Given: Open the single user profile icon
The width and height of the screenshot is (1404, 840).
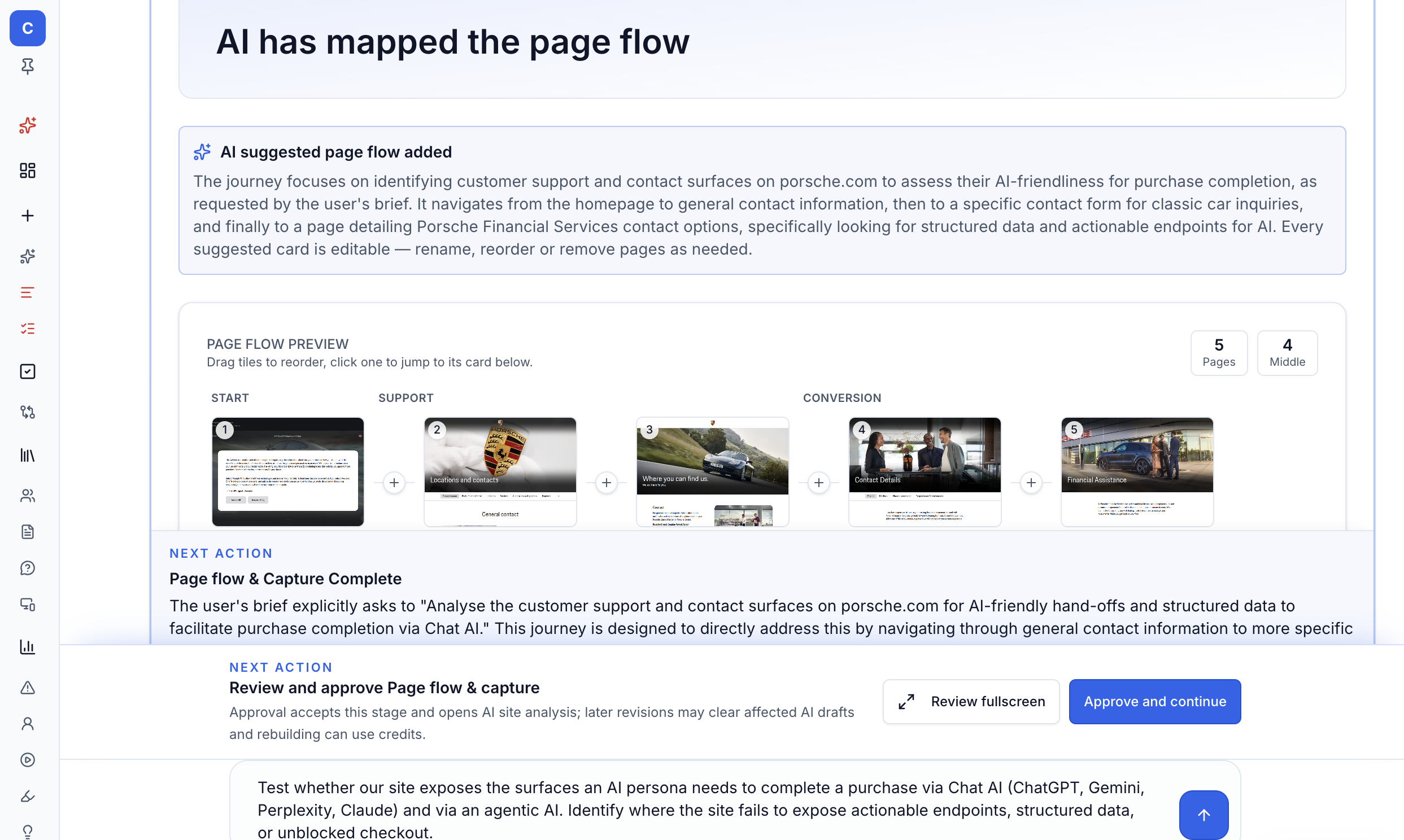Looking at the screenshot, I should click(x=27, y=724).
